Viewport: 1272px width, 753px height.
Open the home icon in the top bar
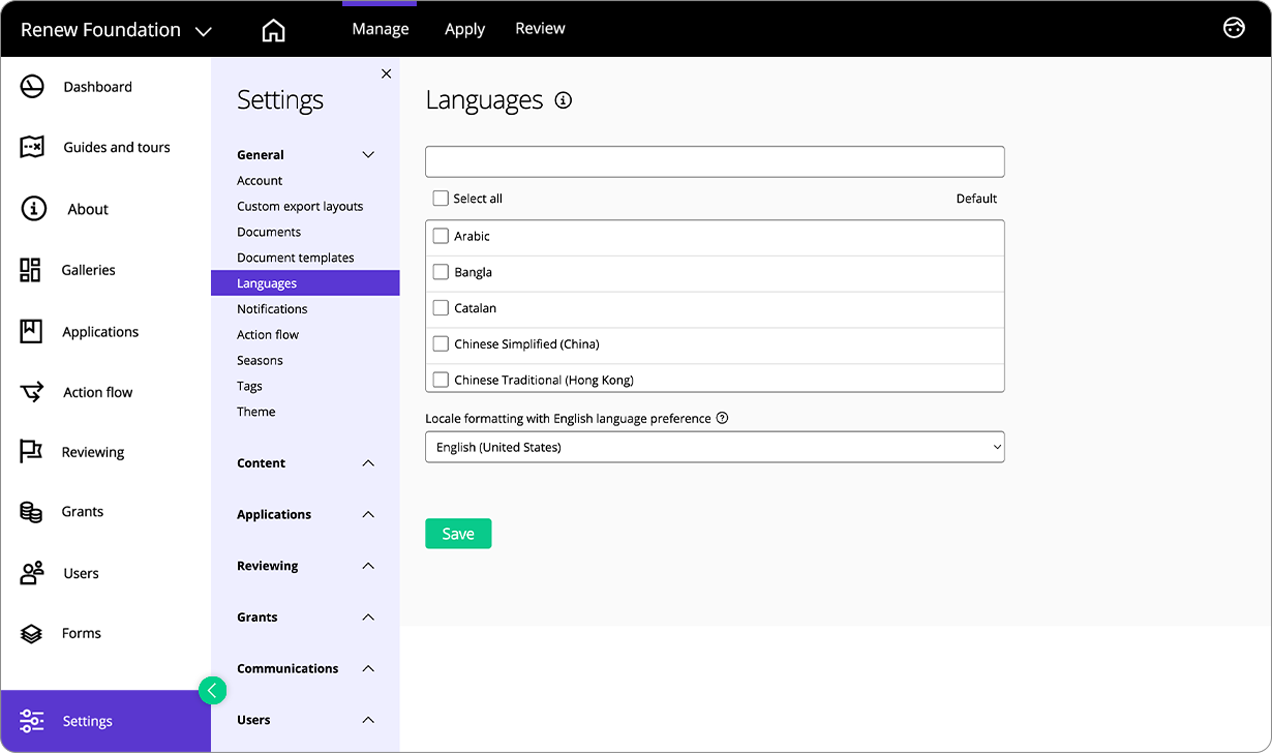(x=273, y=29)
